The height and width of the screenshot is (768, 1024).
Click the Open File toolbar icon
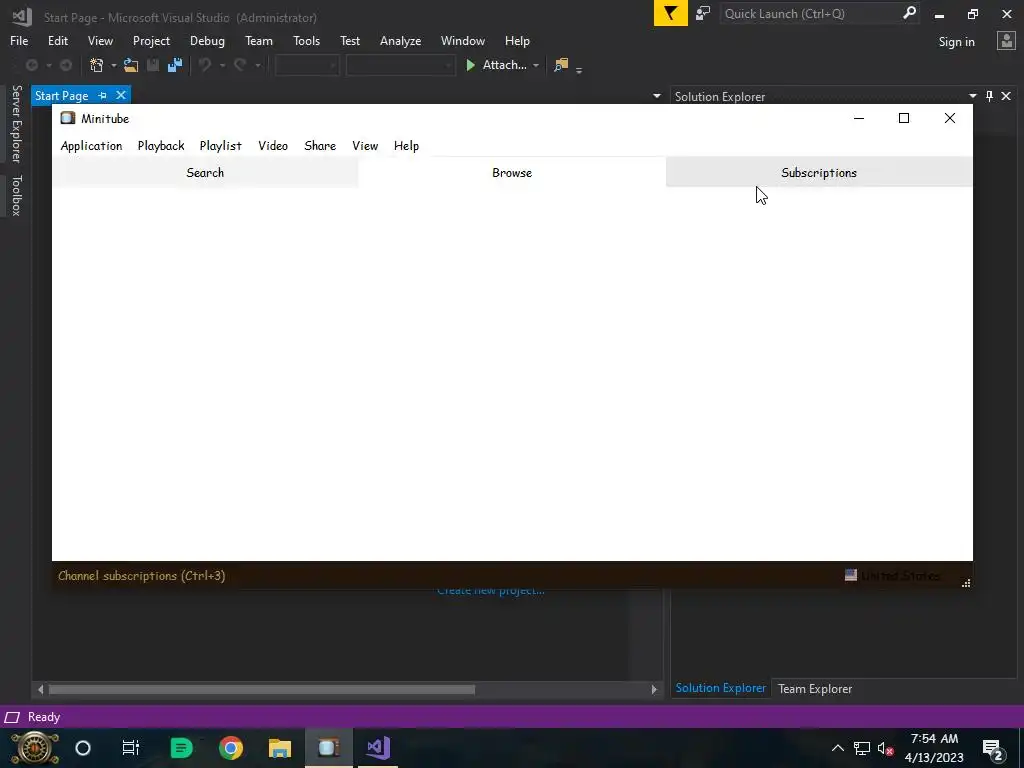coord(131,65)
